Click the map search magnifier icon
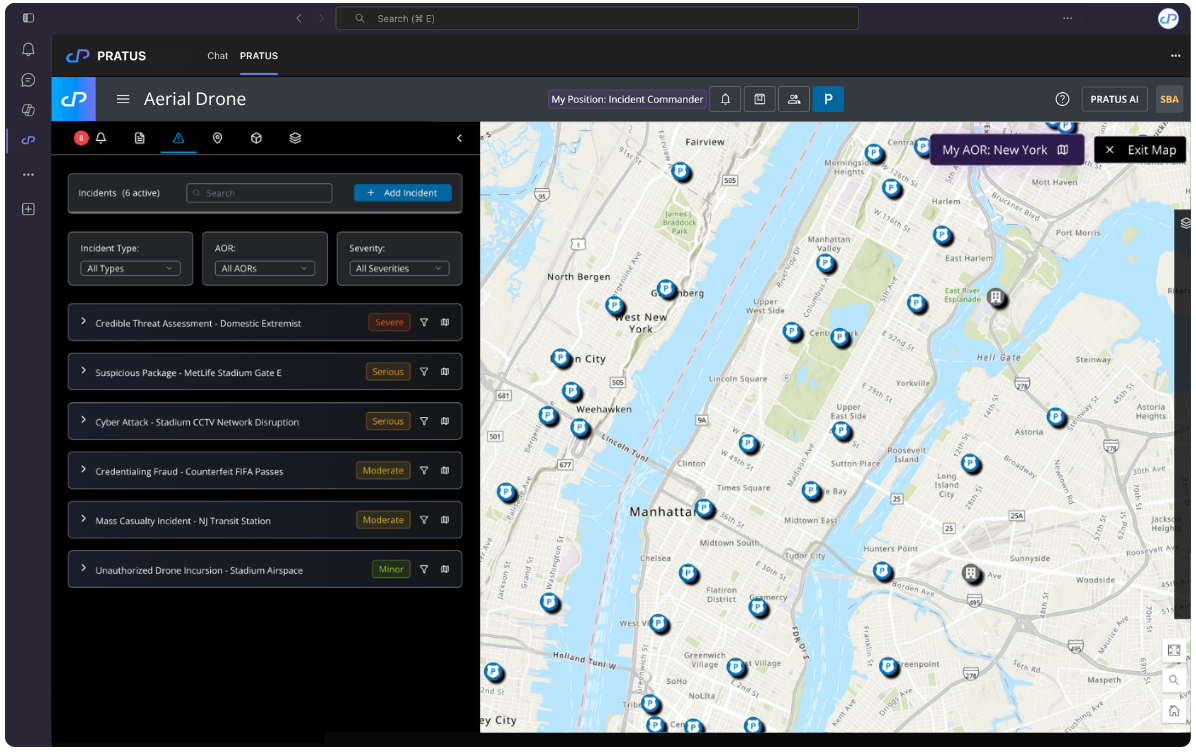 [1174, 680]
